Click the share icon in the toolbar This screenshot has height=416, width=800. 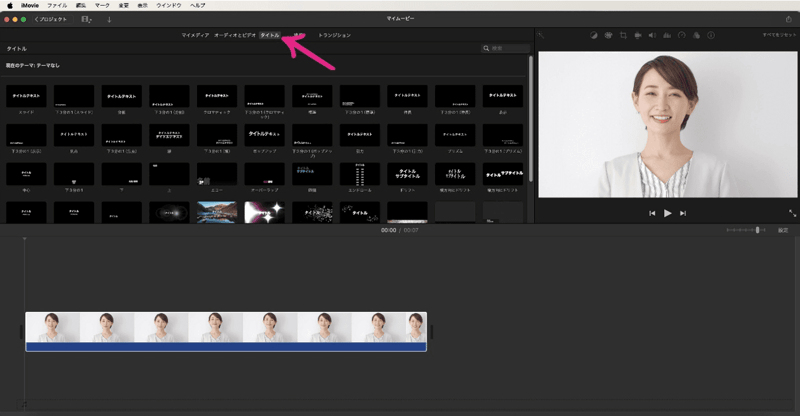(788, 19)
